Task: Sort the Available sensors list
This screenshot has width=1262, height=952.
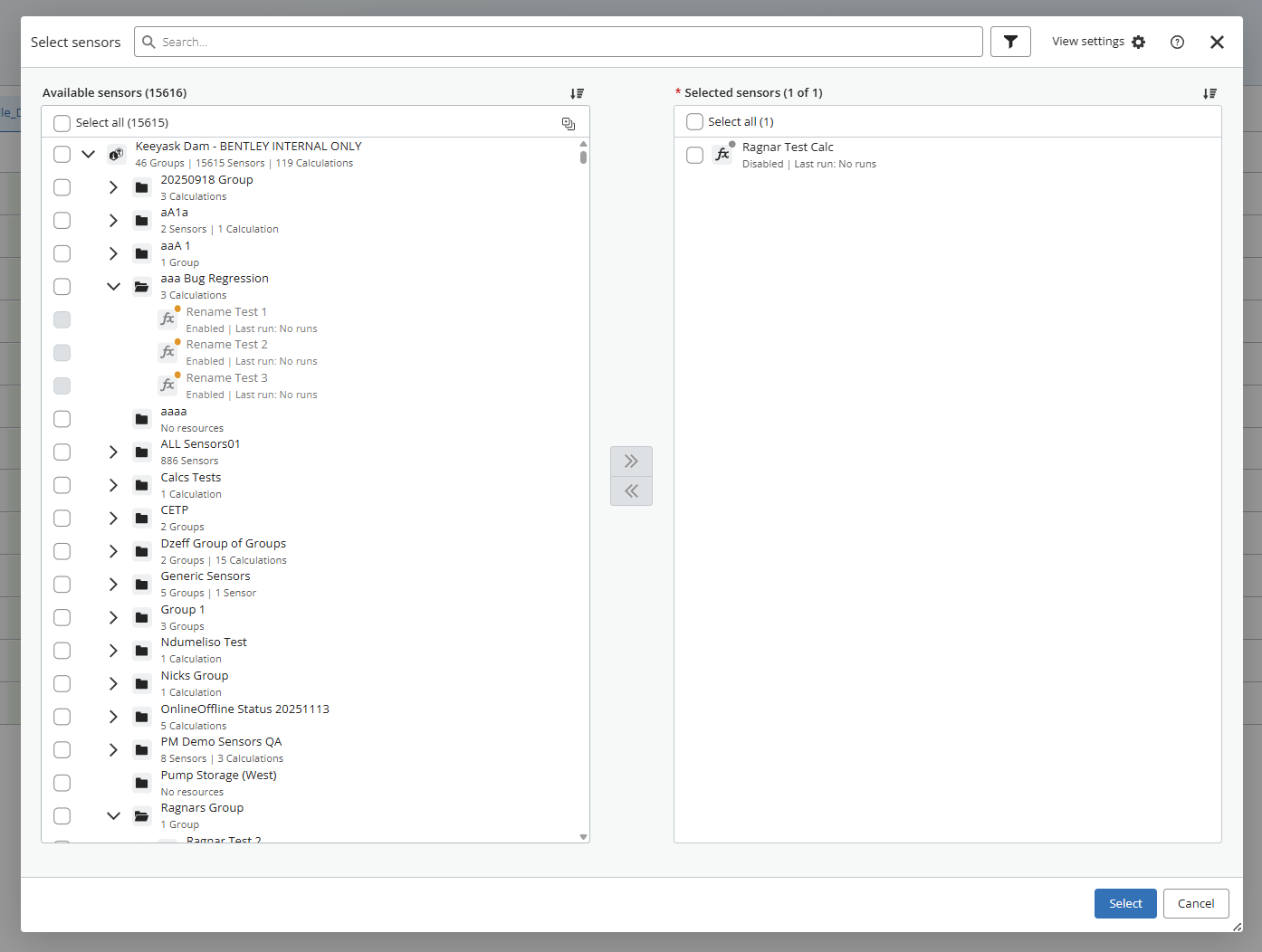Action: [577, 93]
